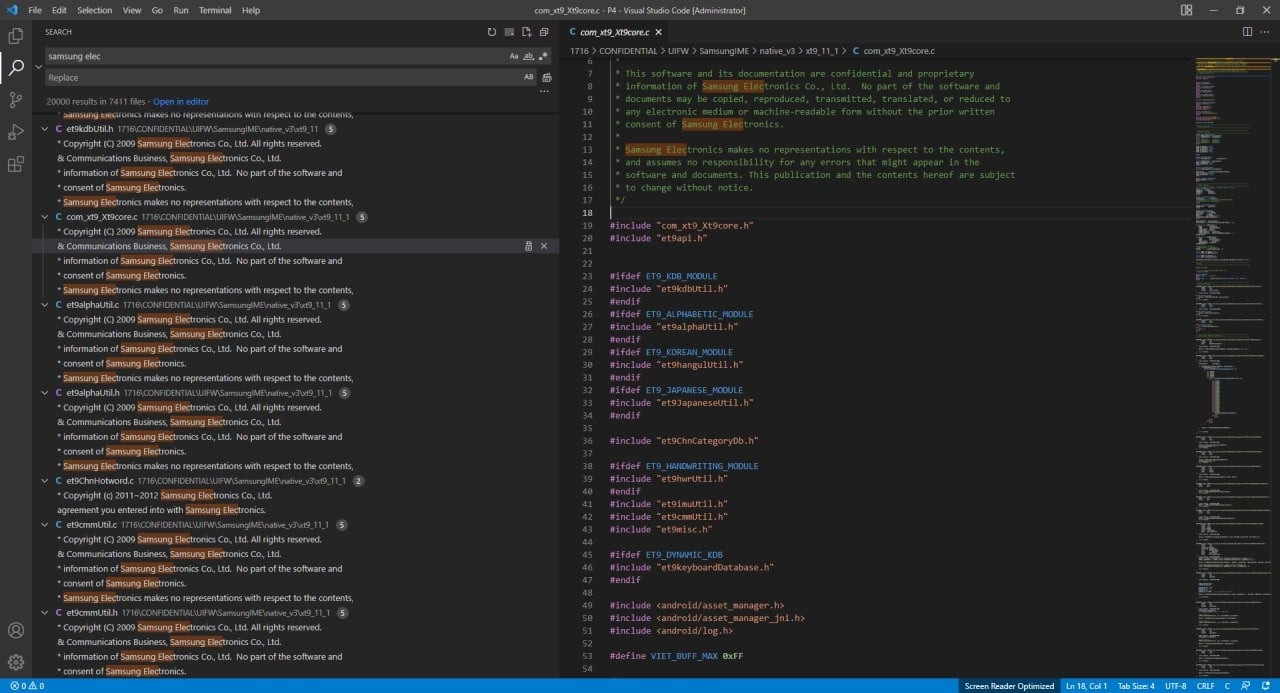Collapse all search results
The width and height of the screenshot is (1280, 693).
click(543, 32)
